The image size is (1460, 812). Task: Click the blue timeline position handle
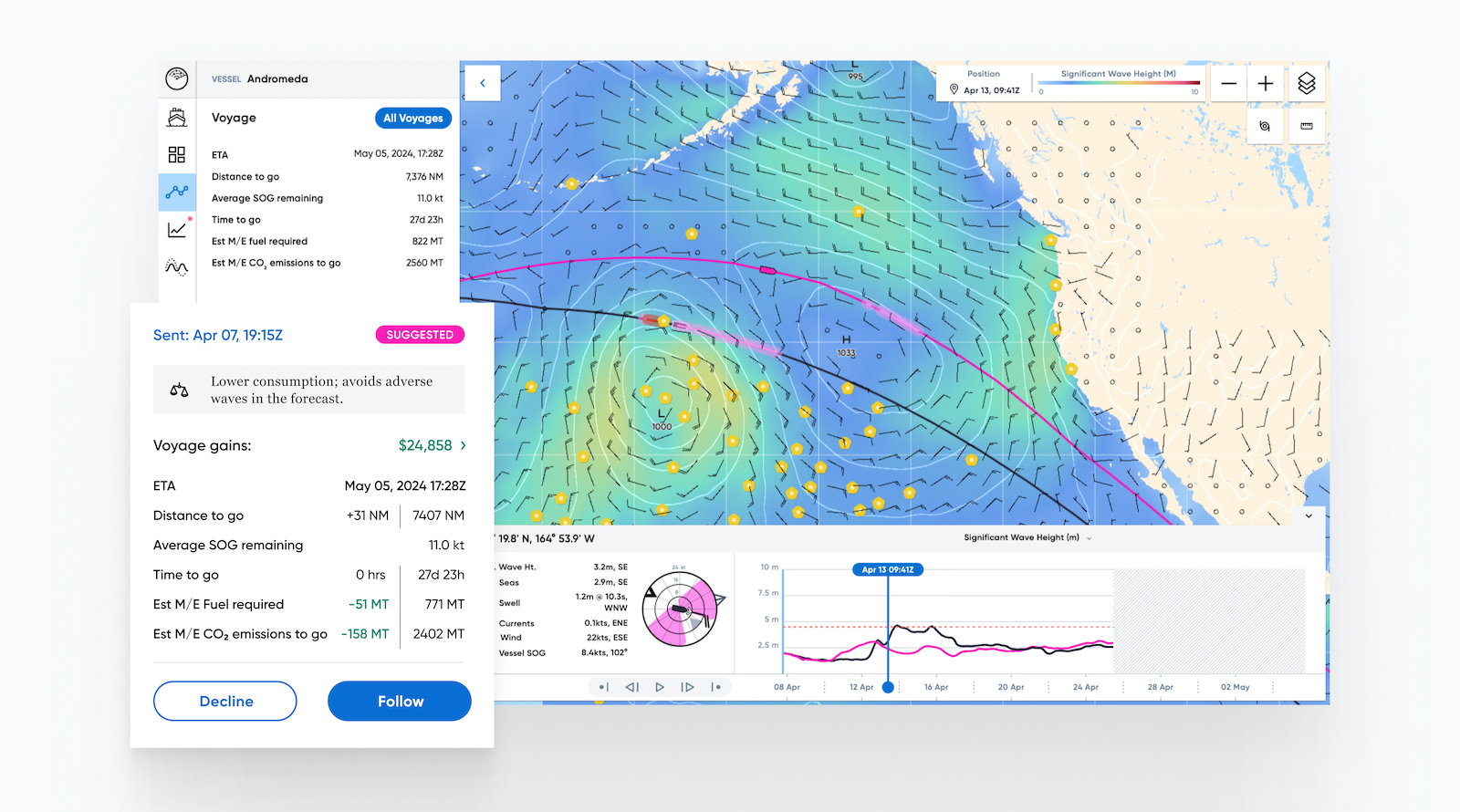coord(888,687)
